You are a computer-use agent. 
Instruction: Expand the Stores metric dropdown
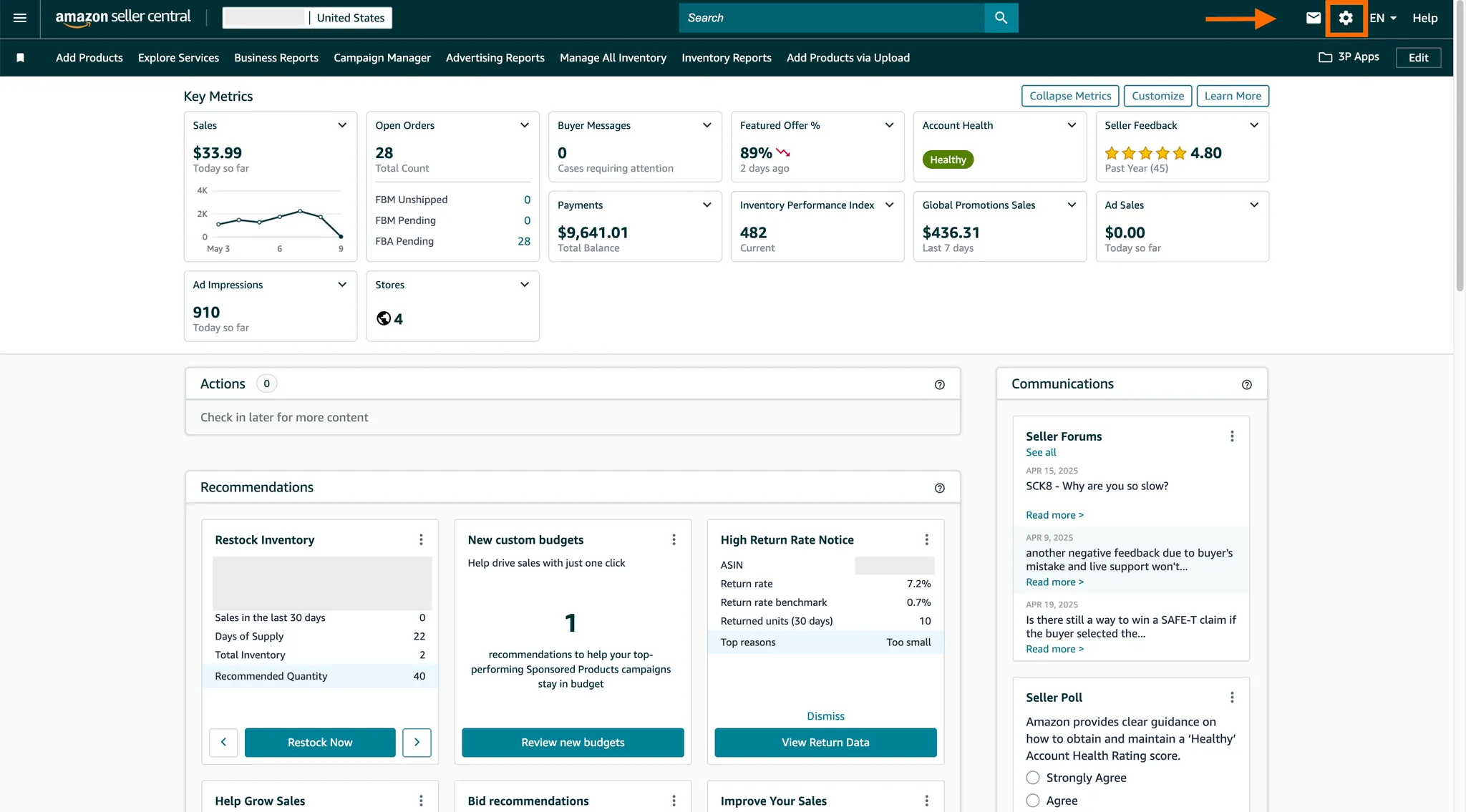pyautogui.click(x=525, y=285)
